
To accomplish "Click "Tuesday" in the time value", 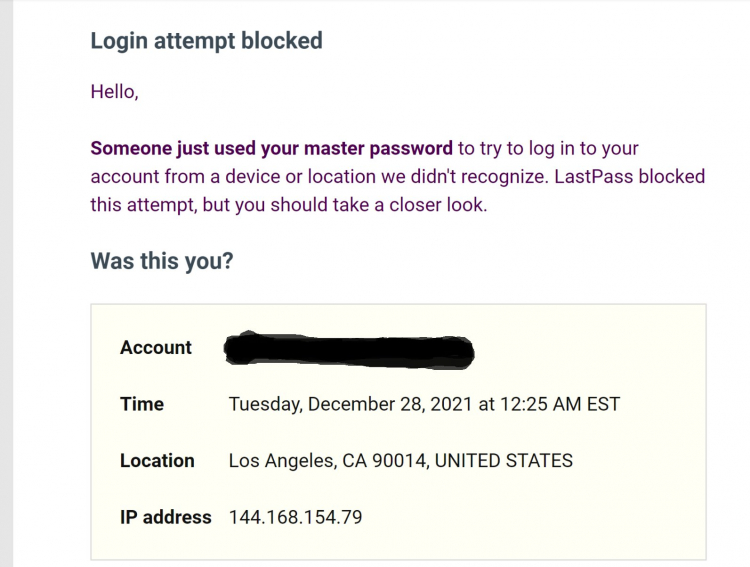I will (x=265, y=405).
